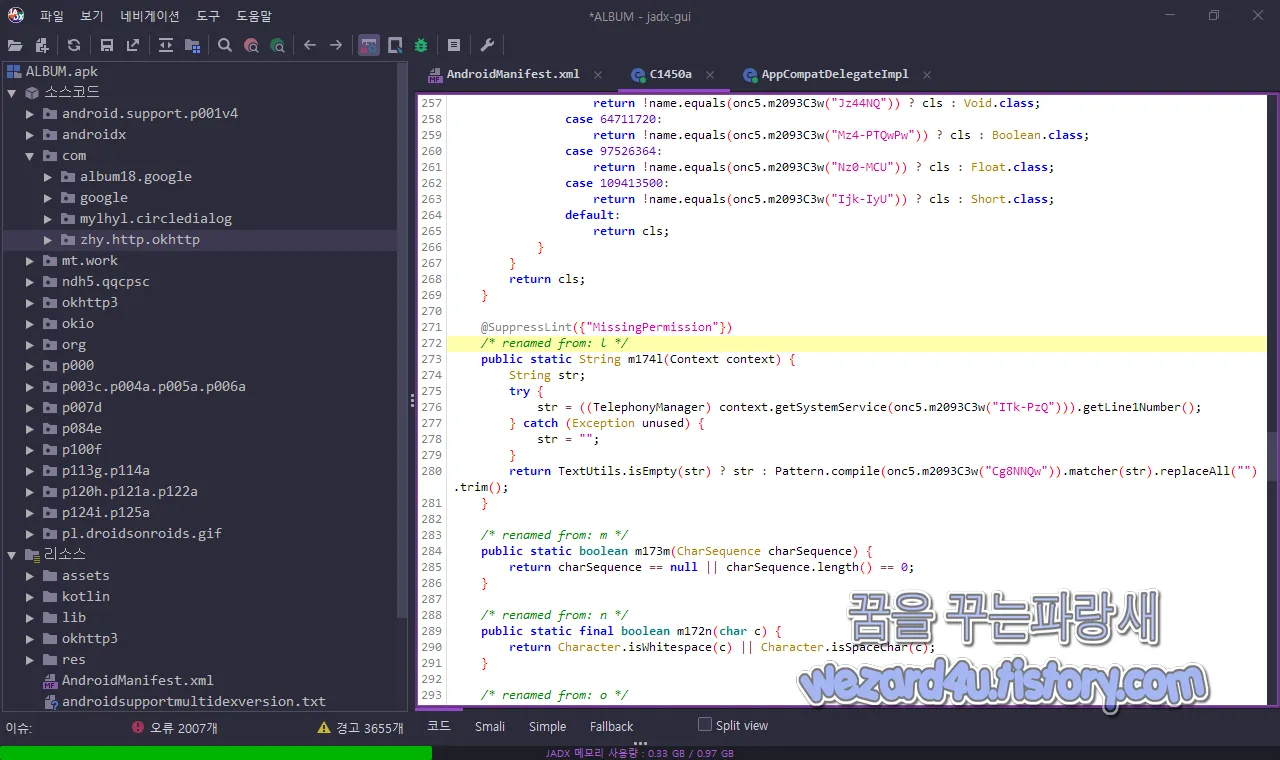Select AndroidManifest.xml in the resource tree
This screenshot has width=1280, height=760.
(x=128, y=680)
